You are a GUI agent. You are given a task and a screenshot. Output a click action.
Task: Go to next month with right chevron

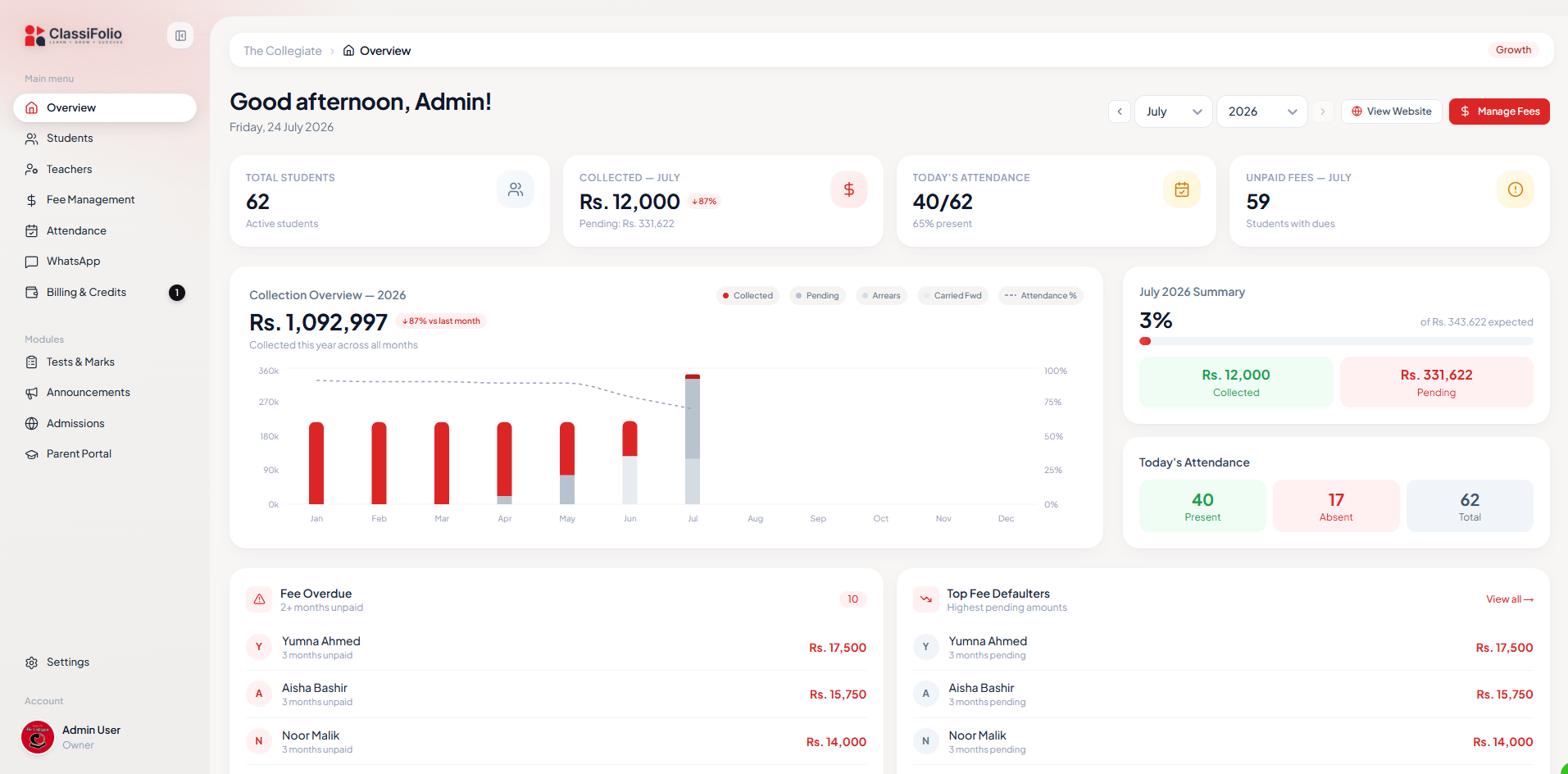tap(1322, 112)
